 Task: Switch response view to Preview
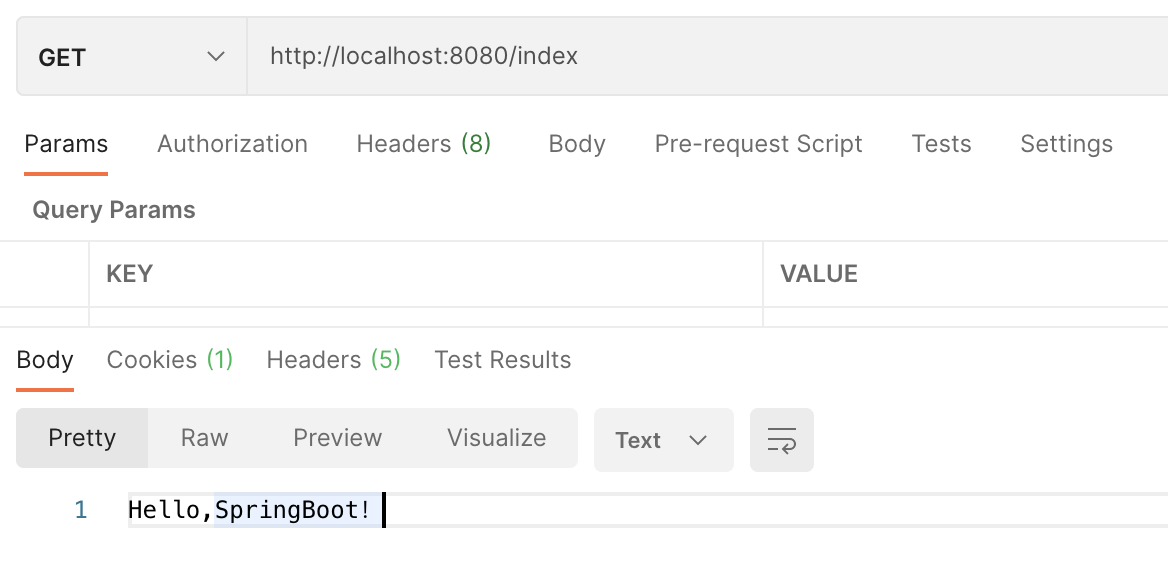click(x=337, y=438)
